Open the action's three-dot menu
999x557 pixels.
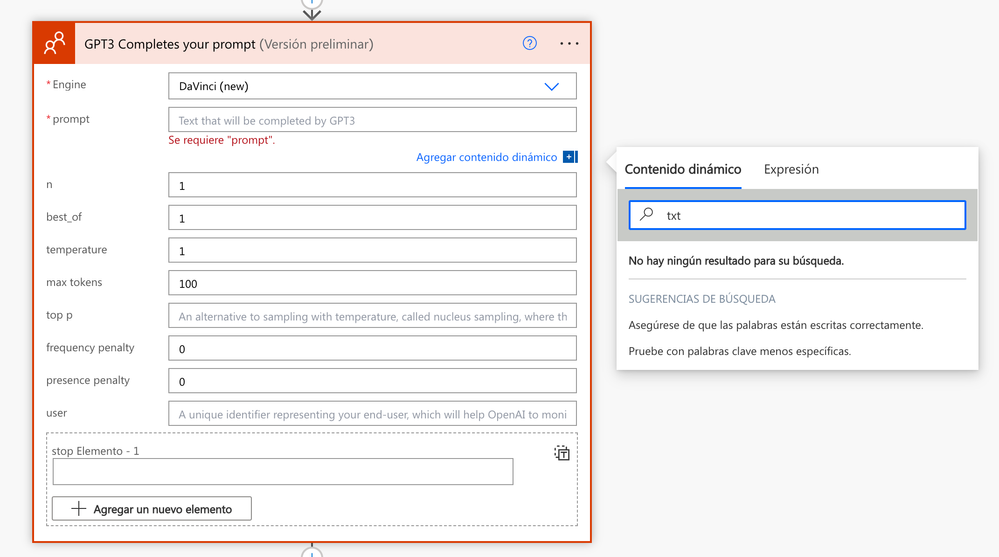[x=569, y=43]
